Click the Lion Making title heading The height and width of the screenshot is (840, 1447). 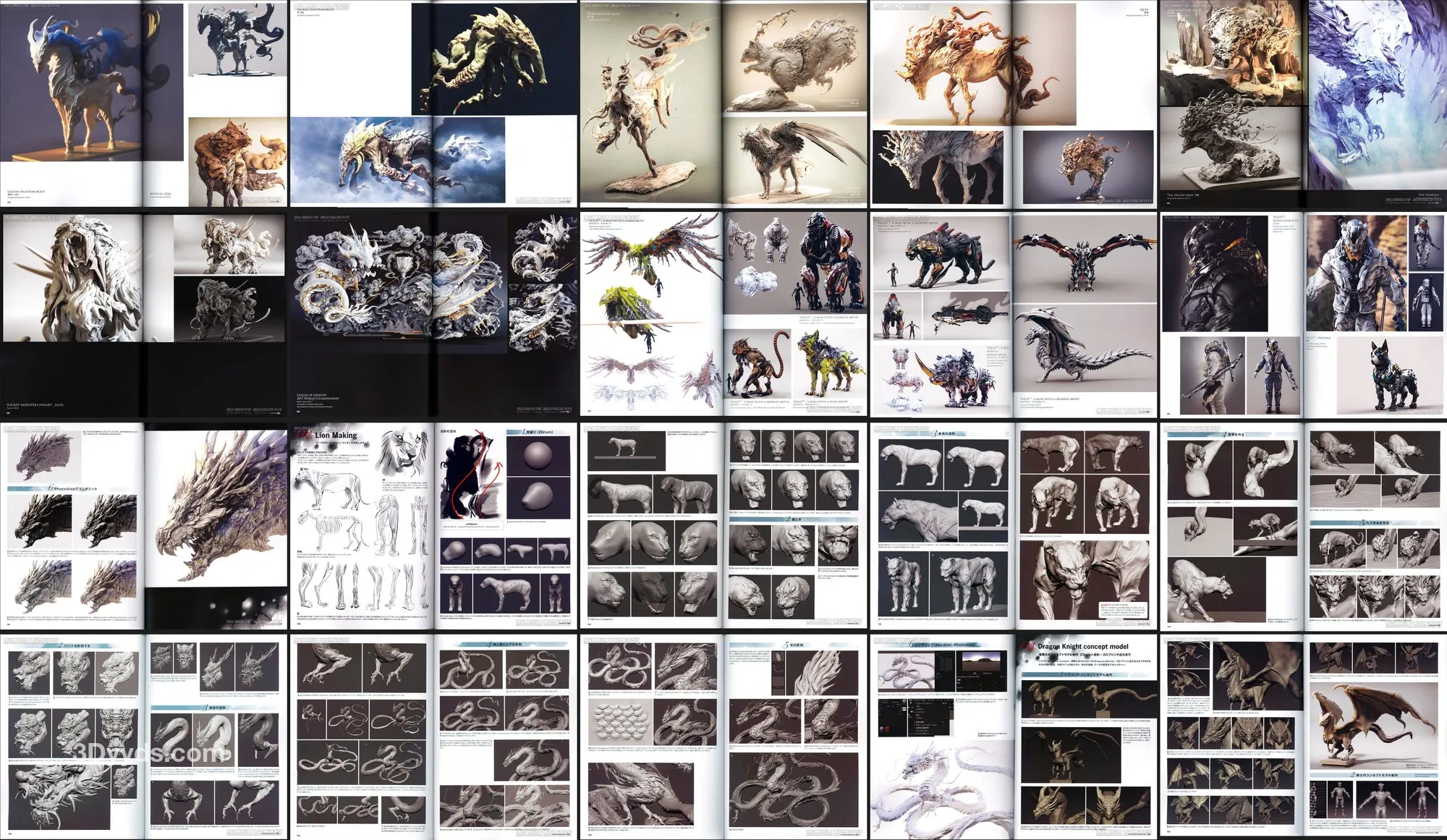click(x=335, y=436)
